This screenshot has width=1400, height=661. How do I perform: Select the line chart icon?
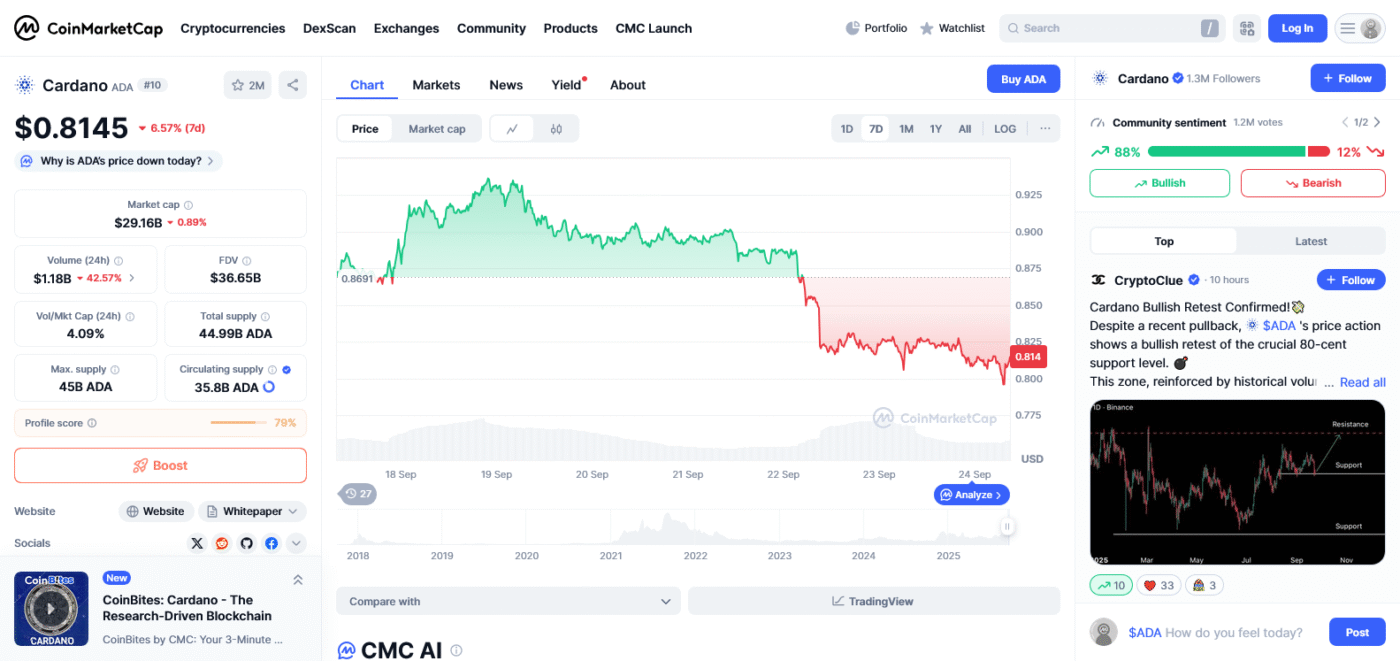pos(513,129)
